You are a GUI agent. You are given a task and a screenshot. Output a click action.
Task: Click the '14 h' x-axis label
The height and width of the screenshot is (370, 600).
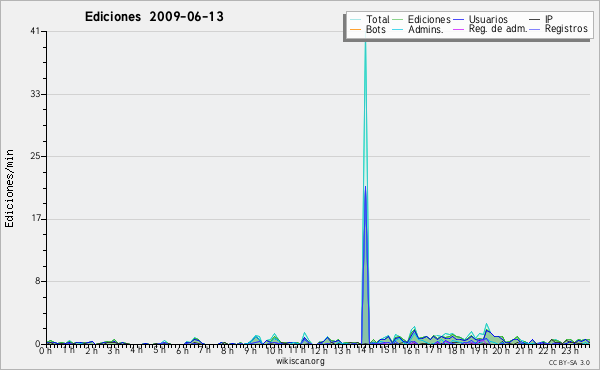(365, 350)
